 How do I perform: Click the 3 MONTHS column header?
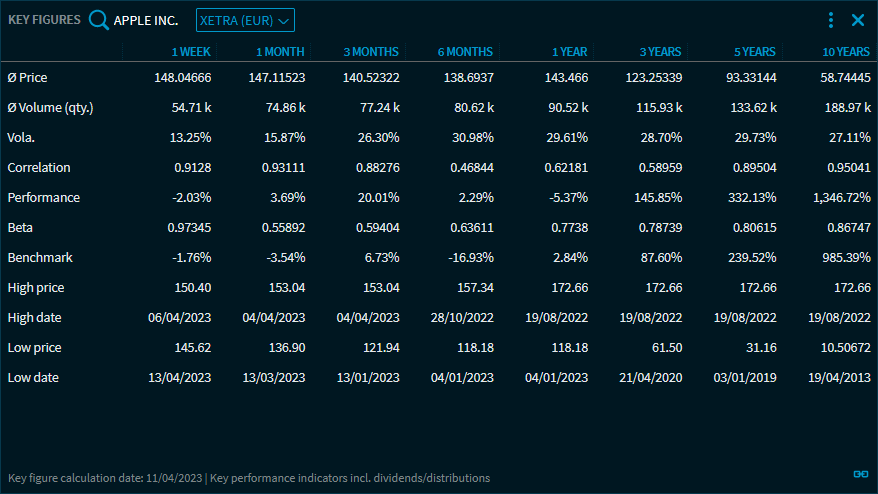pyautogui.click(x=370, y=51)
